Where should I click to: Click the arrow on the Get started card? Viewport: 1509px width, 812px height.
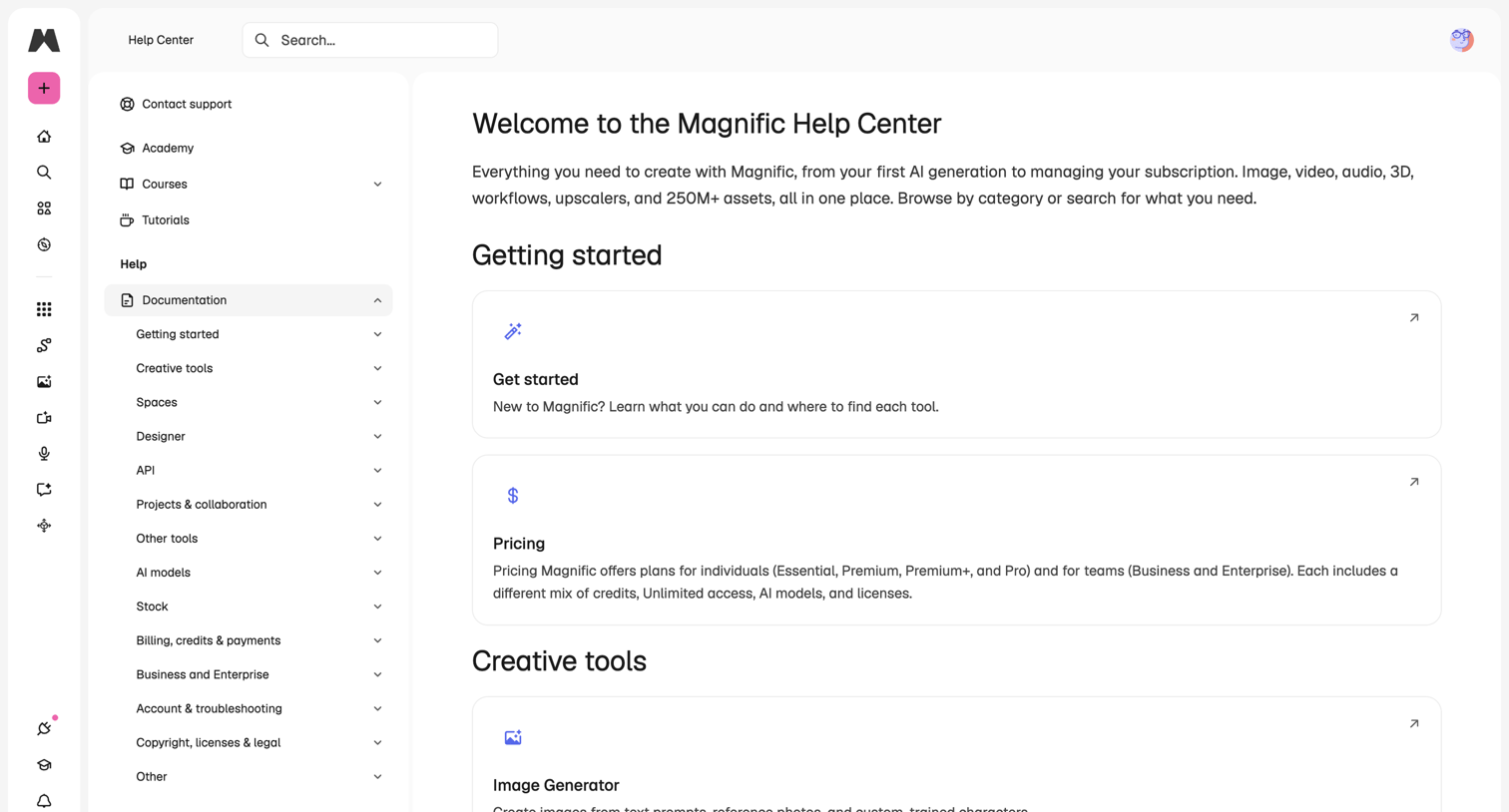1414,318
